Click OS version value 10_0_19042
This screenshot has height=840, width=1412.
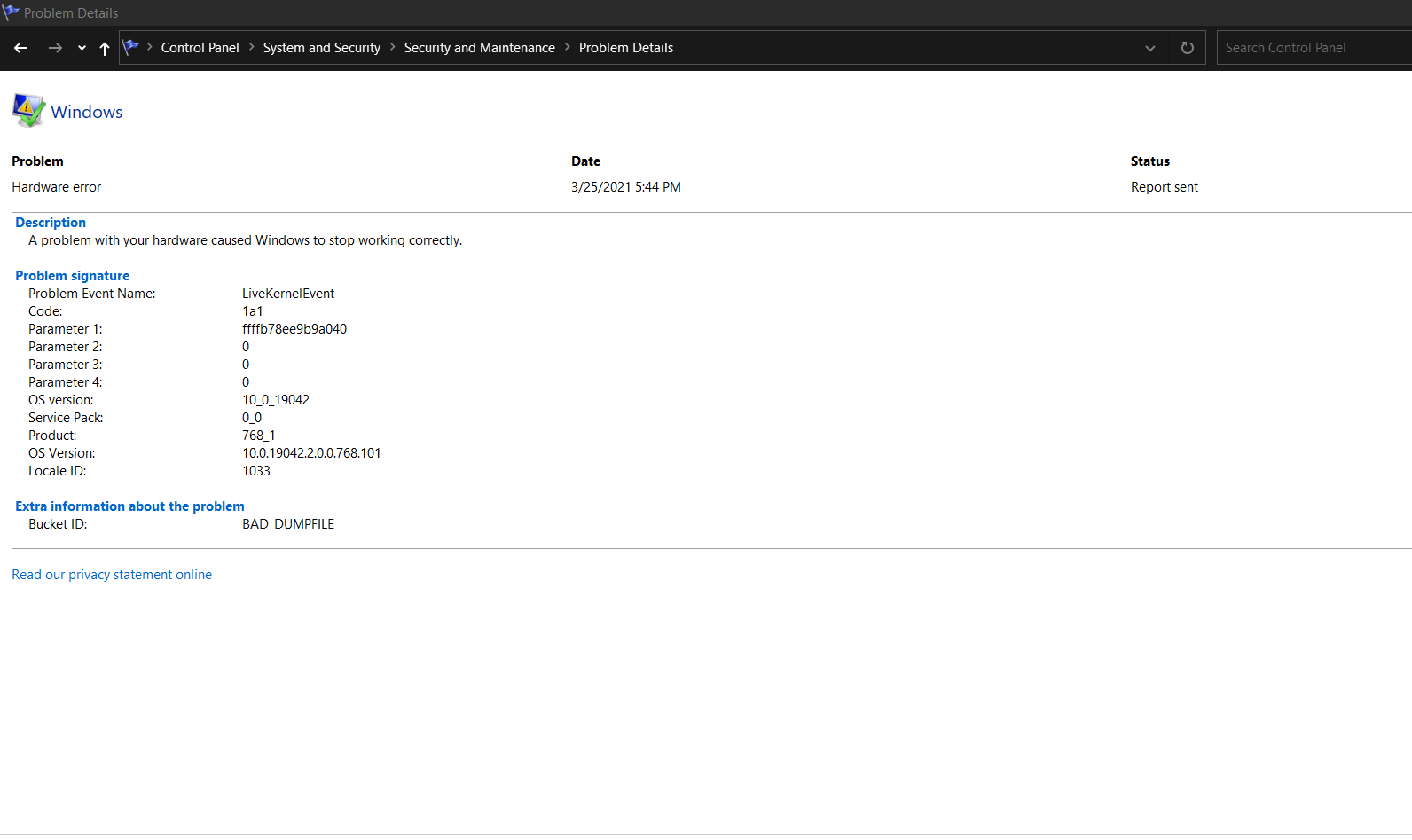(276, 400)
